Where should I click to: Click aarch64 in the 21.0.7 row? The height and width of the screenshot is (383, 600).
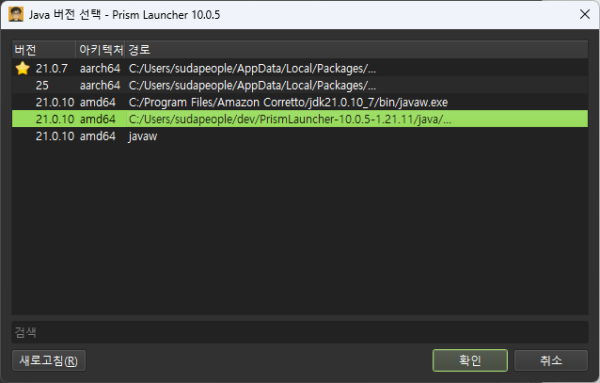100,68
